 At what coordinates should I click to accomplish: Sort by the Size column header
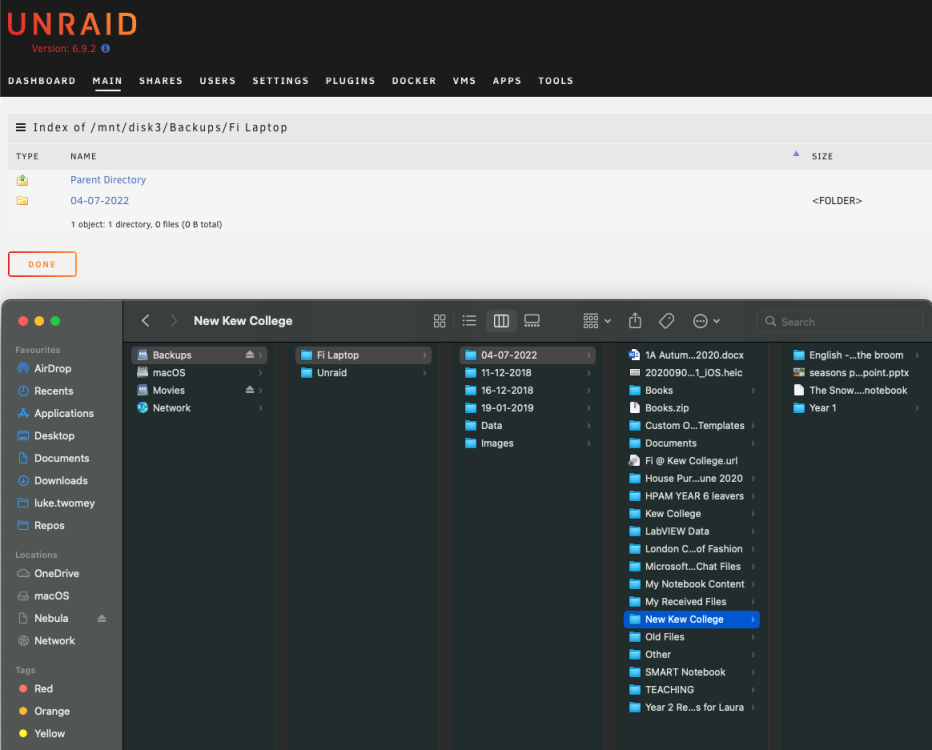[822, 156]
